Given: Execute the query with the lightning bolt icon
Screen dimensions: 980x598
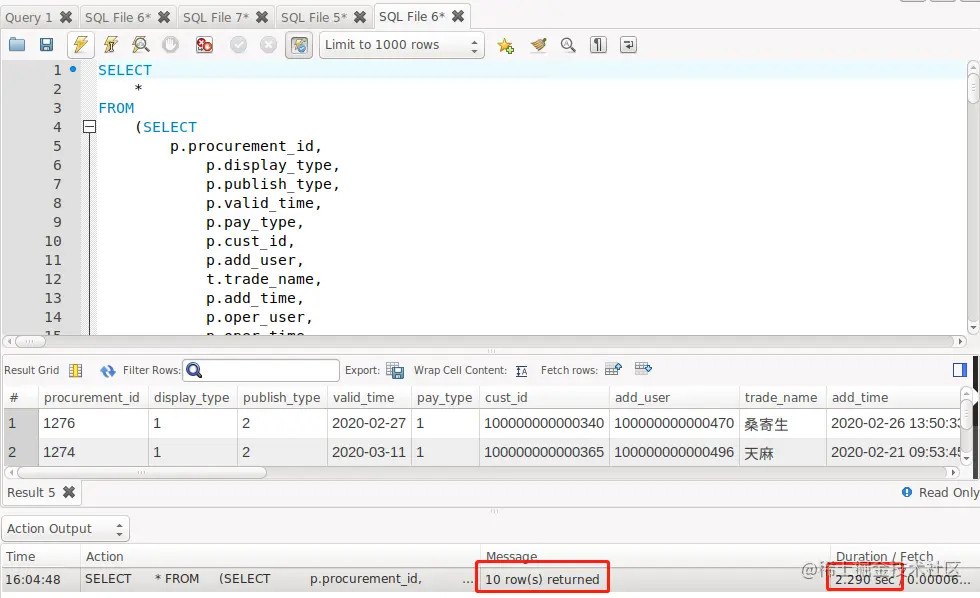Looking at the screenshot, I should click(x=80, y=44).
